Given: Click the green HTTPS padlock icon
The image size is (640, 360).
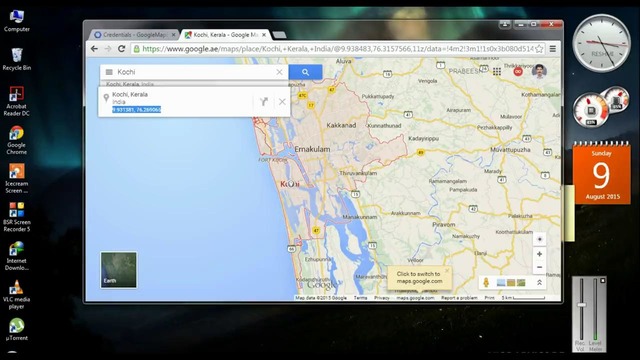Looking at the screenshot, I should click(x=136, y=49).
